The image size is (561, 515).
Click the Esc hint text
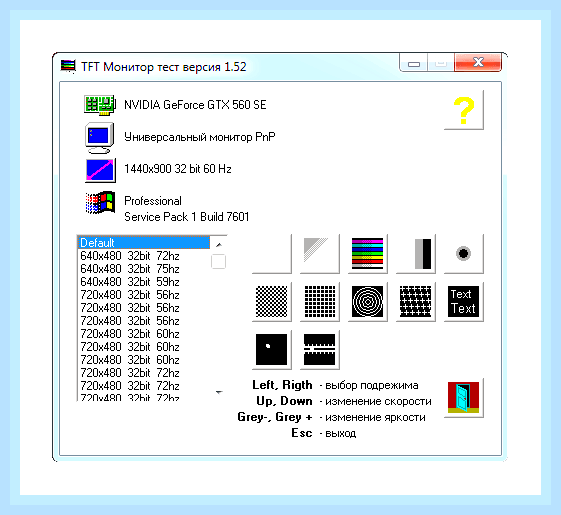click(x=302, y=433)
